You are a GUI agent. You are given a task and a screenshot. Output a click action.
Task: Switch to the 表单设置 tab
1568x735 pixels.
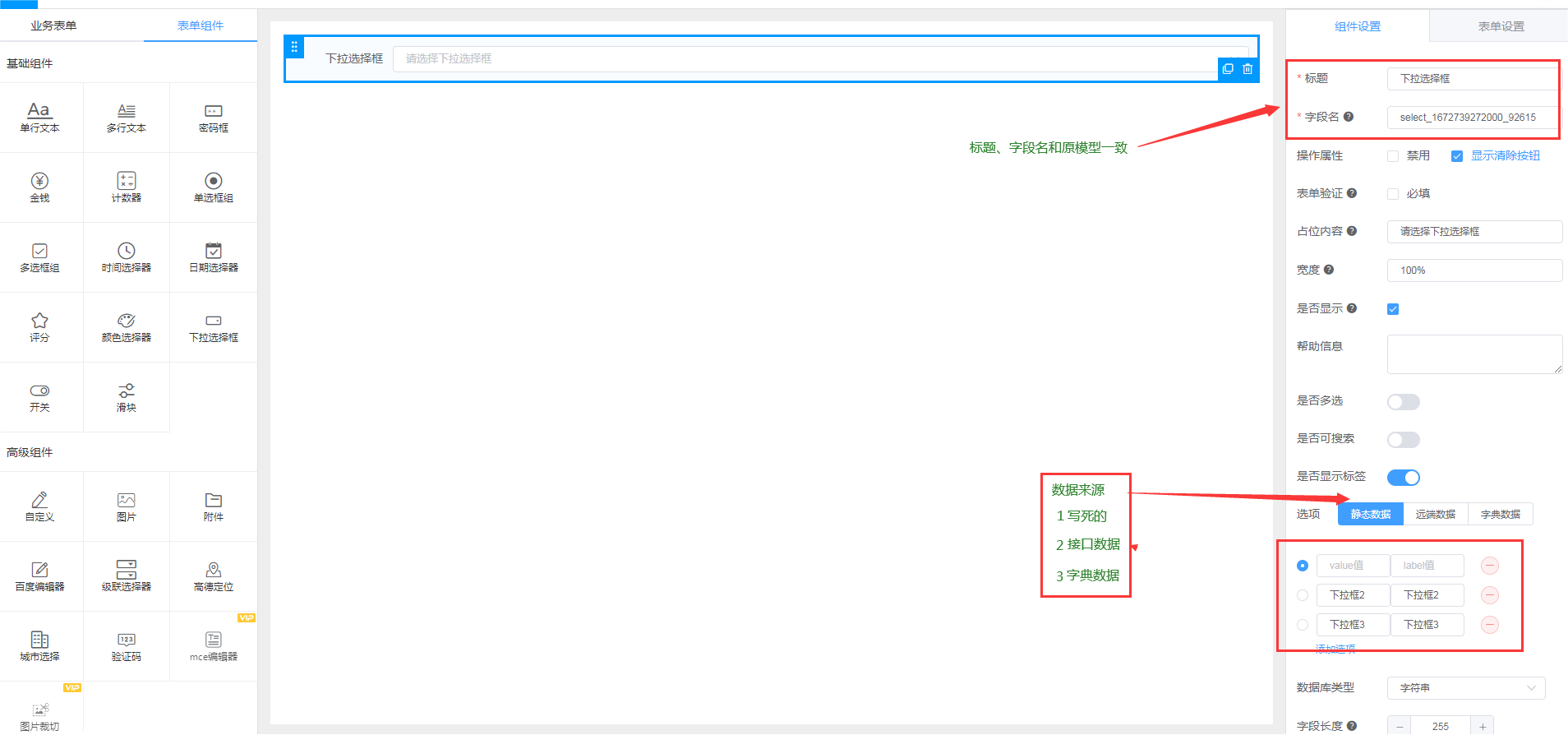tap(1501, 26)
